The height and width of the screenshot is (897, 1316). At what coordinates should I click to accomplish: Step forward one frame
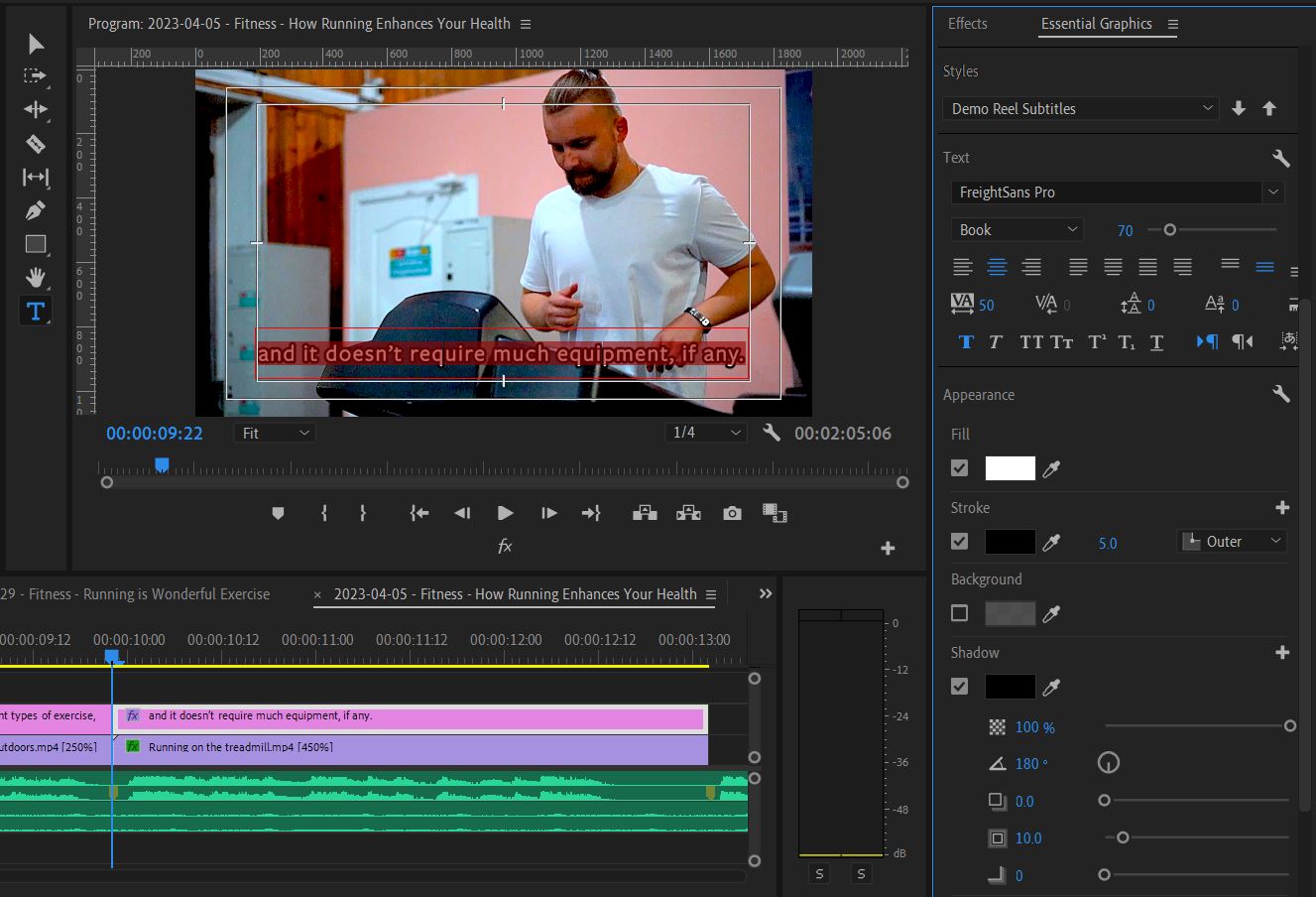pyautogui.click(x=548, y=513)
